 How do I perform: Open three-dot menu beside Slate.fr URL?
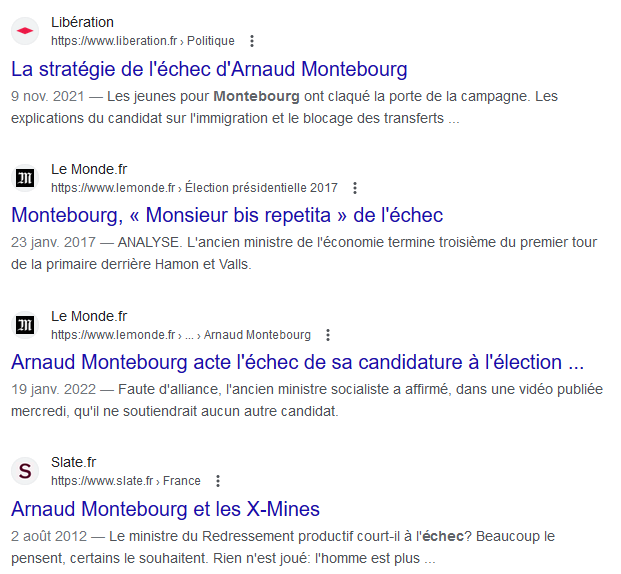click(218, 481)
